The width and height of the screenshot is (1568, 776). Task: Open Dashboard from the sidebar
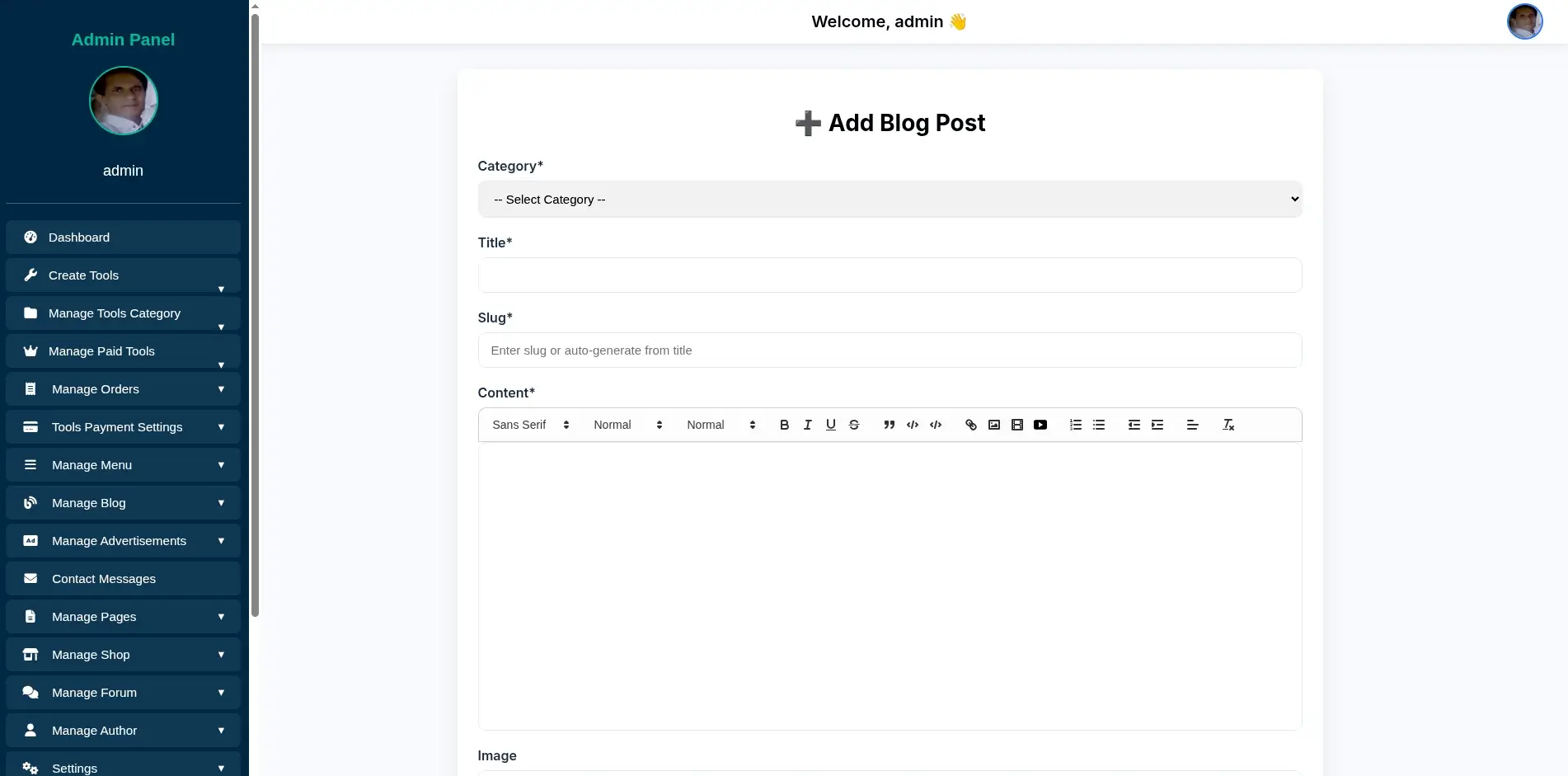[123, 238]
